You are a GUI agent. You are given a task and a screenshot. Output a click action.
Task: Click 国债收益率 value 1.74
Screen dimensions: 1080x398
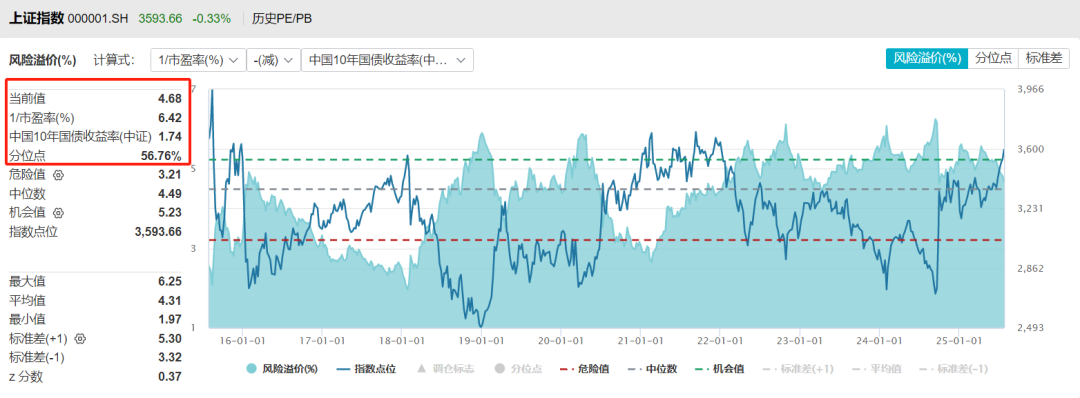(169, 137)
